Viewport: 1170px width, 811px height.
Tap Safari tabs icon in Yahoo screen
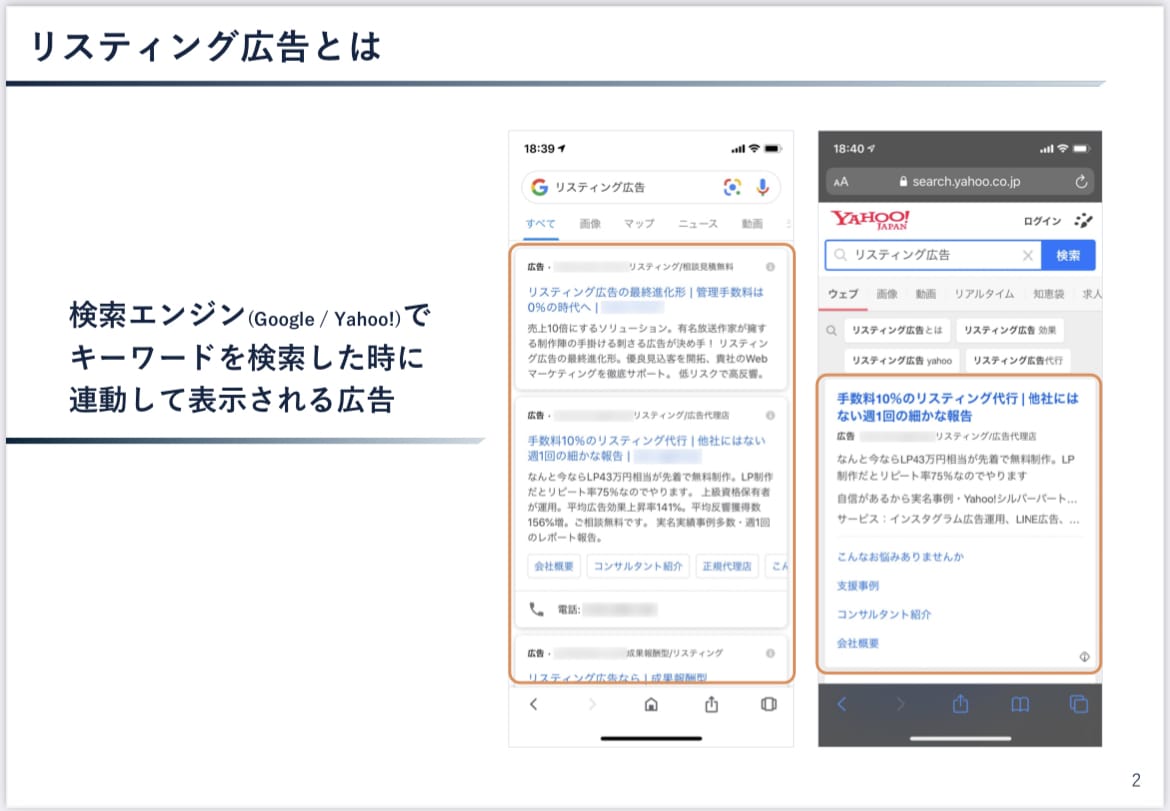click(1078, 704)
